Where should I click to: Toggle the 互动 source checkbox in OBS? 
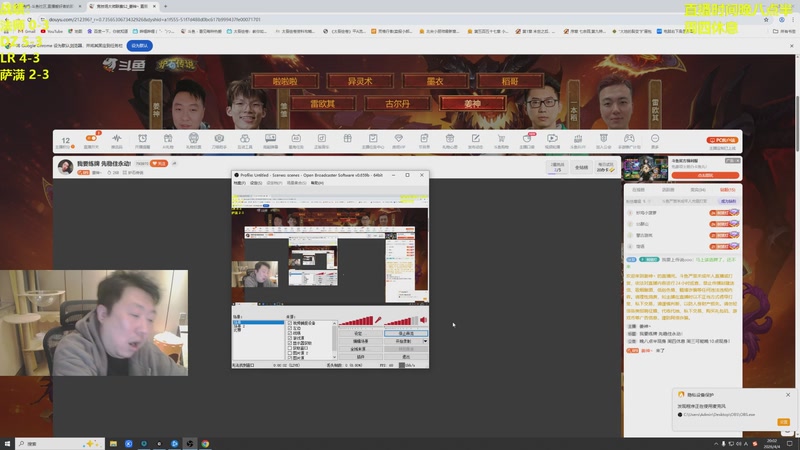[290, 328]
